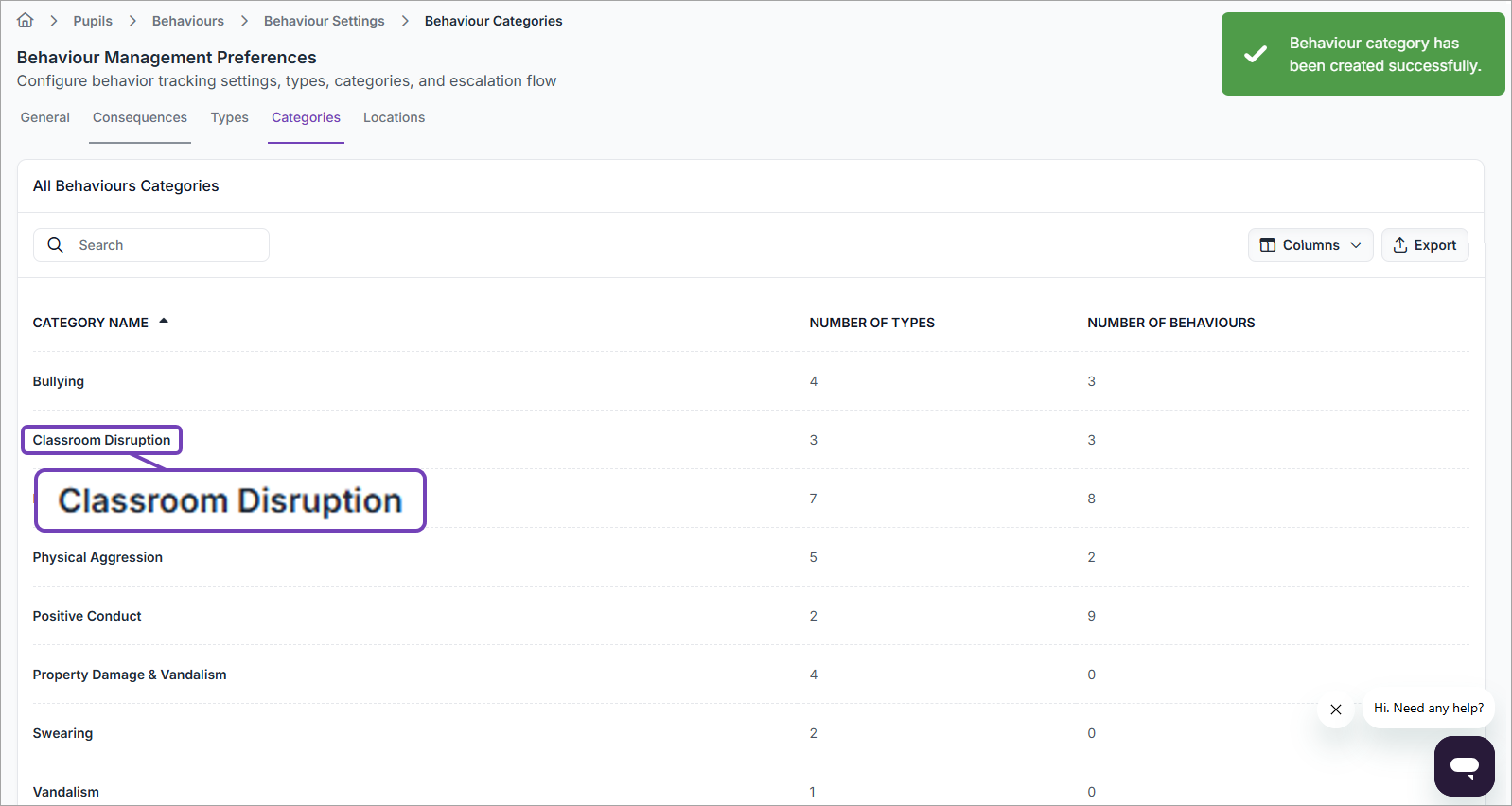Expand the Columns dropdown
This screenshot has height=806, width=1512.
click(1310, 245)
